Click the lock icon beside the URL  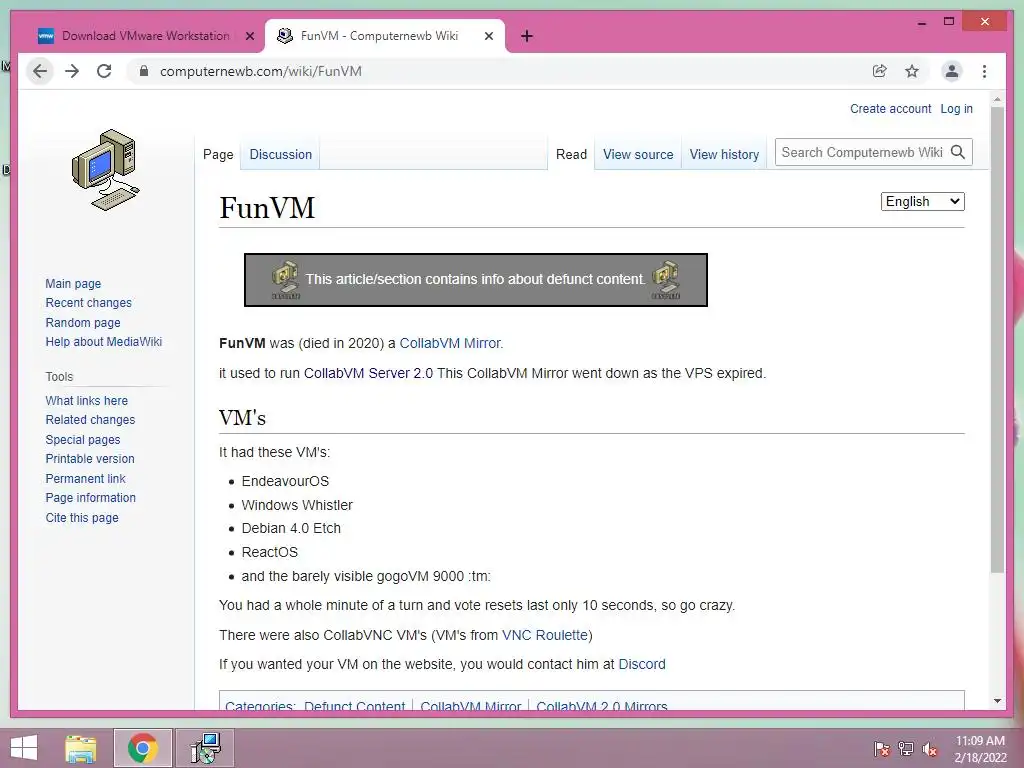(144, 71)
